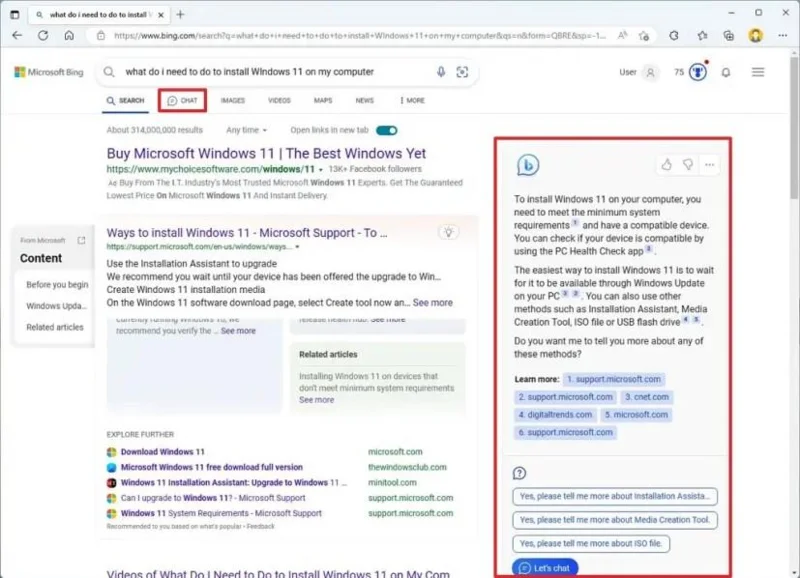Open Learn more source 5 microsoft.com

tap(636, 415)
